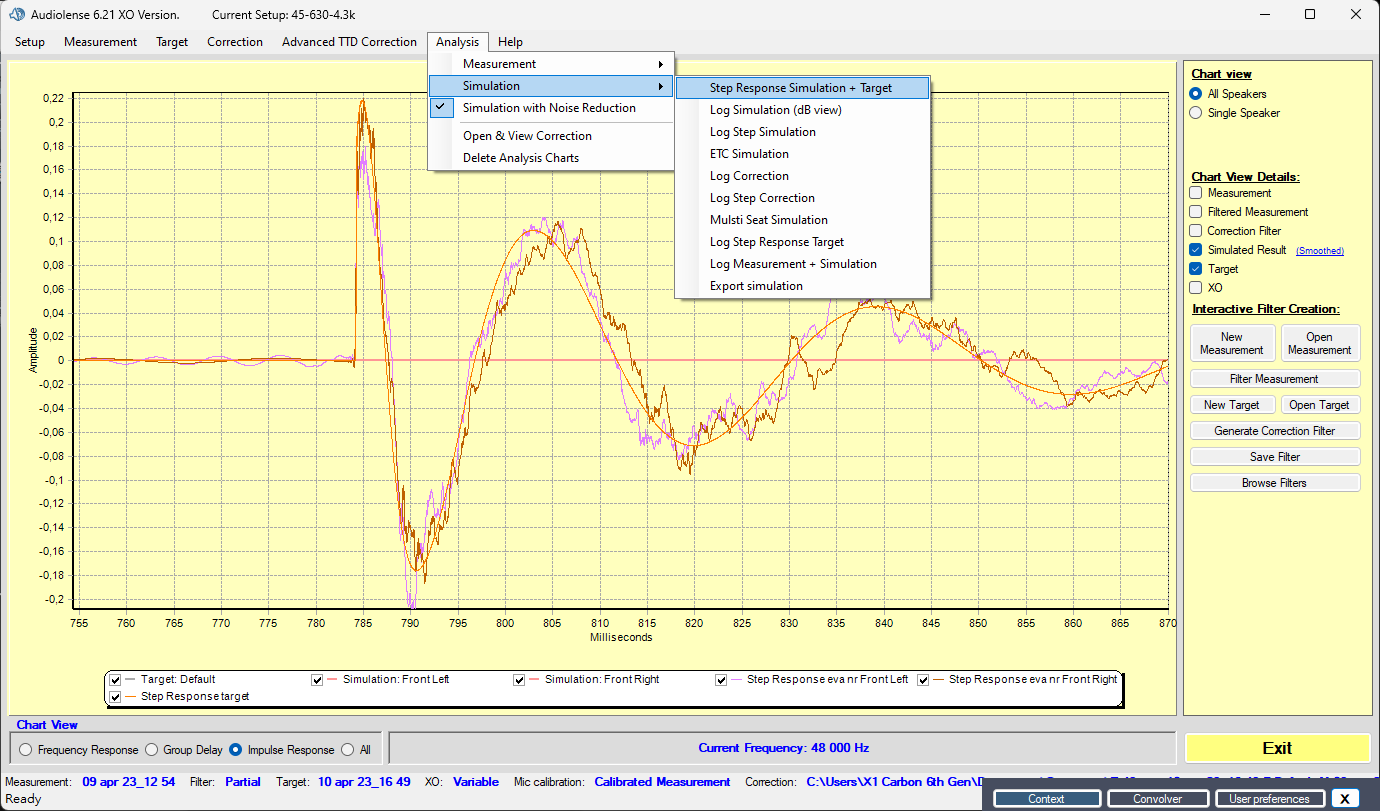The width and height of the screenshot is (1380, 811).
Task: Enable the Correction Filter checkbox
Action: (x=1196, y=231)
